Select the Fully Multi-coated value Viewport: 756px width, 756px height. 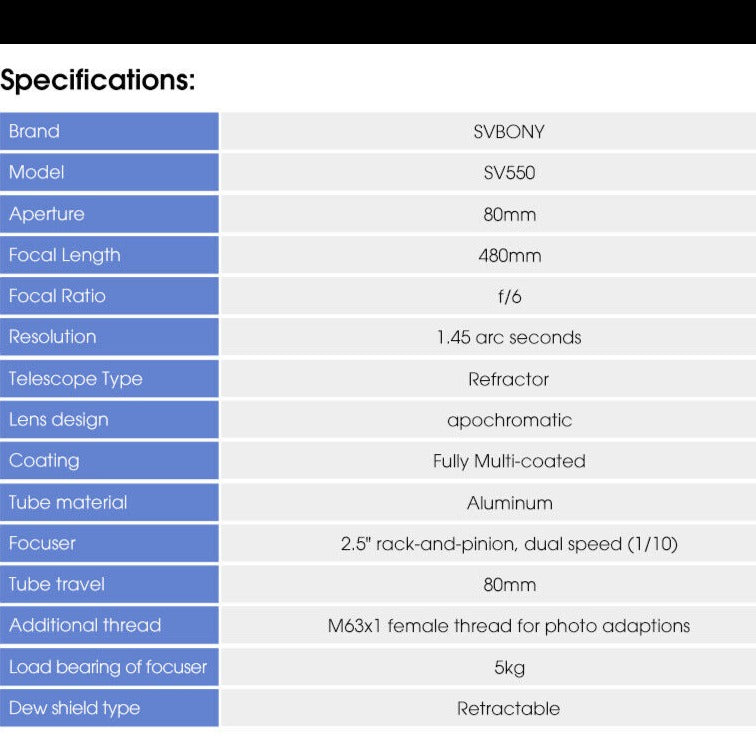coord(509,461)
